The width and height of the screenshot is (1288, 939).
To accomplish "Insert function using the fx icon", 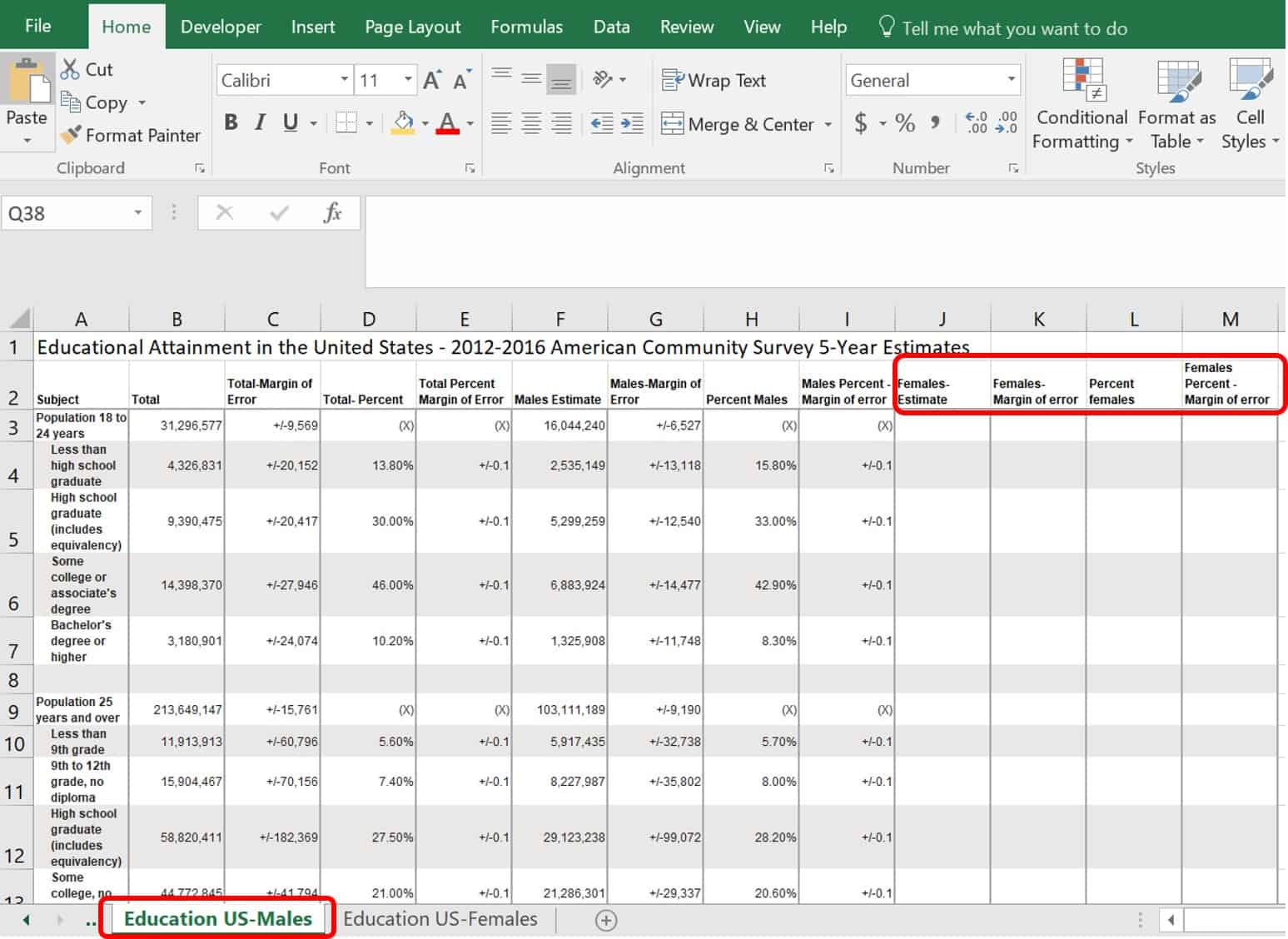I will pos(332,213).
